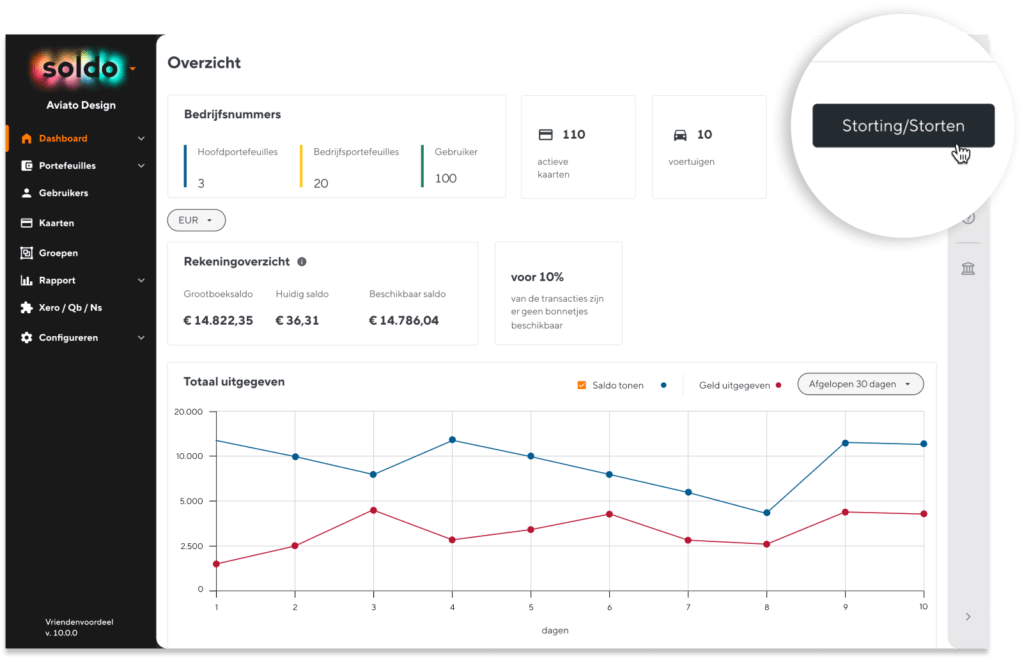Click the blue data point at day 4
1024x659 pixels.
452,440
